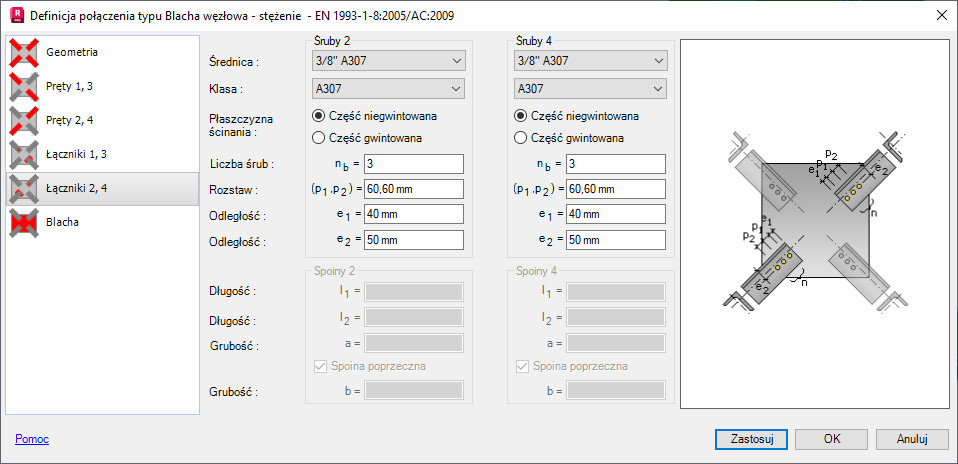The image size is (958, 464).
Task: Click the gusset plate connection preview diagram
Action: [816, 224]
